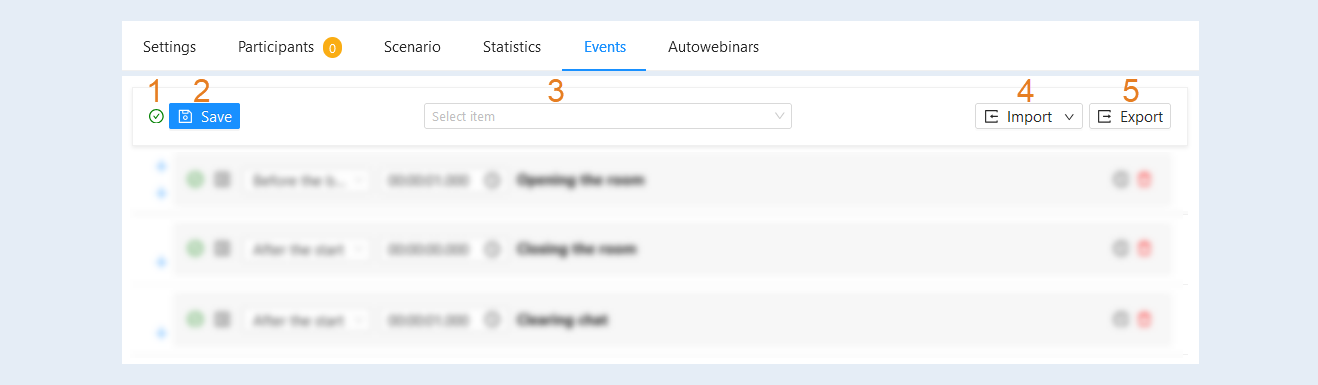Check the box on Closing the room row
The image size is (1318, 385).
(x=222, y=248)
